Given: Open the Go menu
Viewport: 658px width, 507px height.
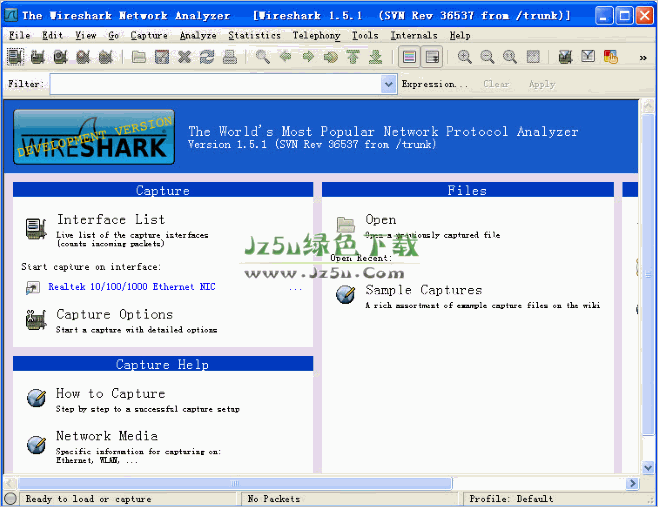Looking at the screenshot, I should coord(113,35).
